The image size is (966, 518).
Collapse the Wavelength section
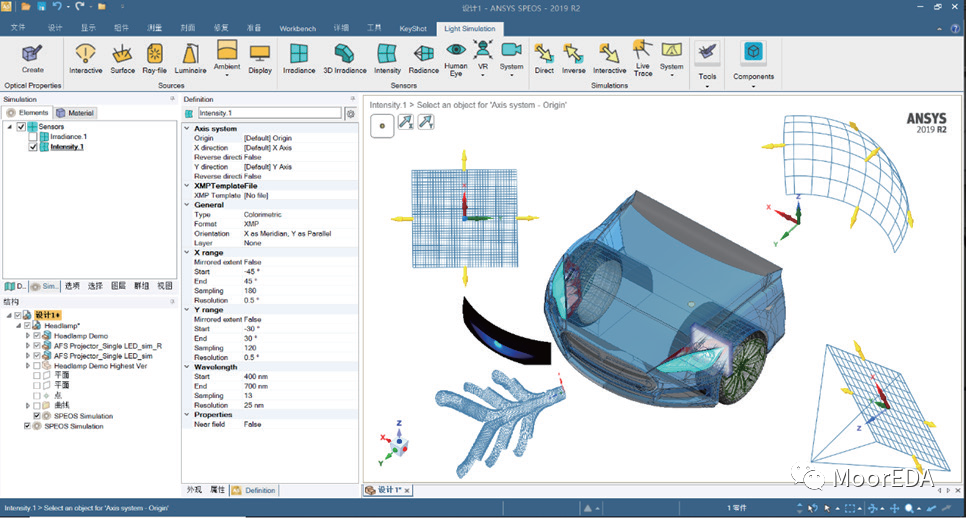[x=187, y=367]
